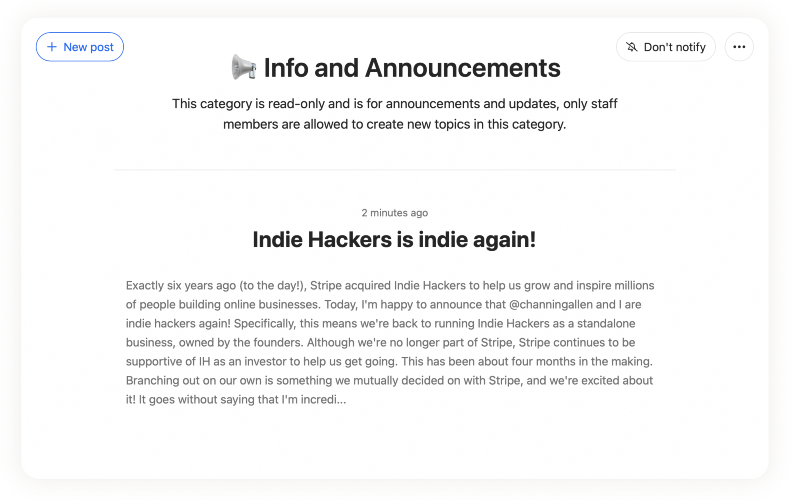Click the megaphone emoji icon

(x=243, y=68)
